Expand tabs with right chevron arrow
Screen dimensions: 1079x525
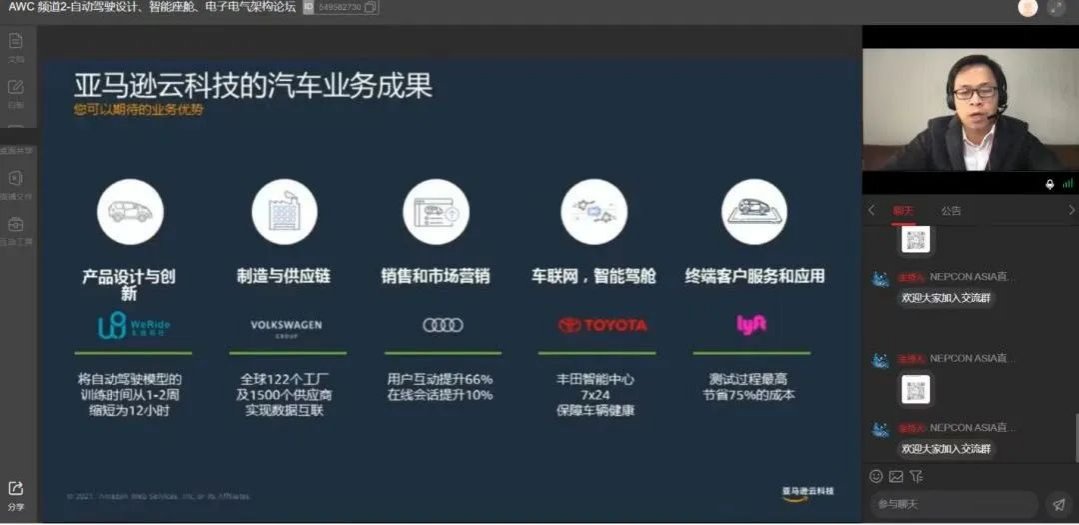point(1071,210)
